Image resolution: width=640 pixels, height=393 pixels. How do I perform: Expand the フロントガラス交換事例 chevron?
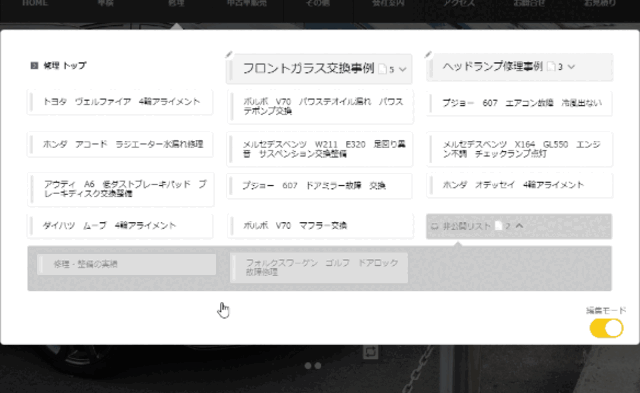(x=402, y=69)
